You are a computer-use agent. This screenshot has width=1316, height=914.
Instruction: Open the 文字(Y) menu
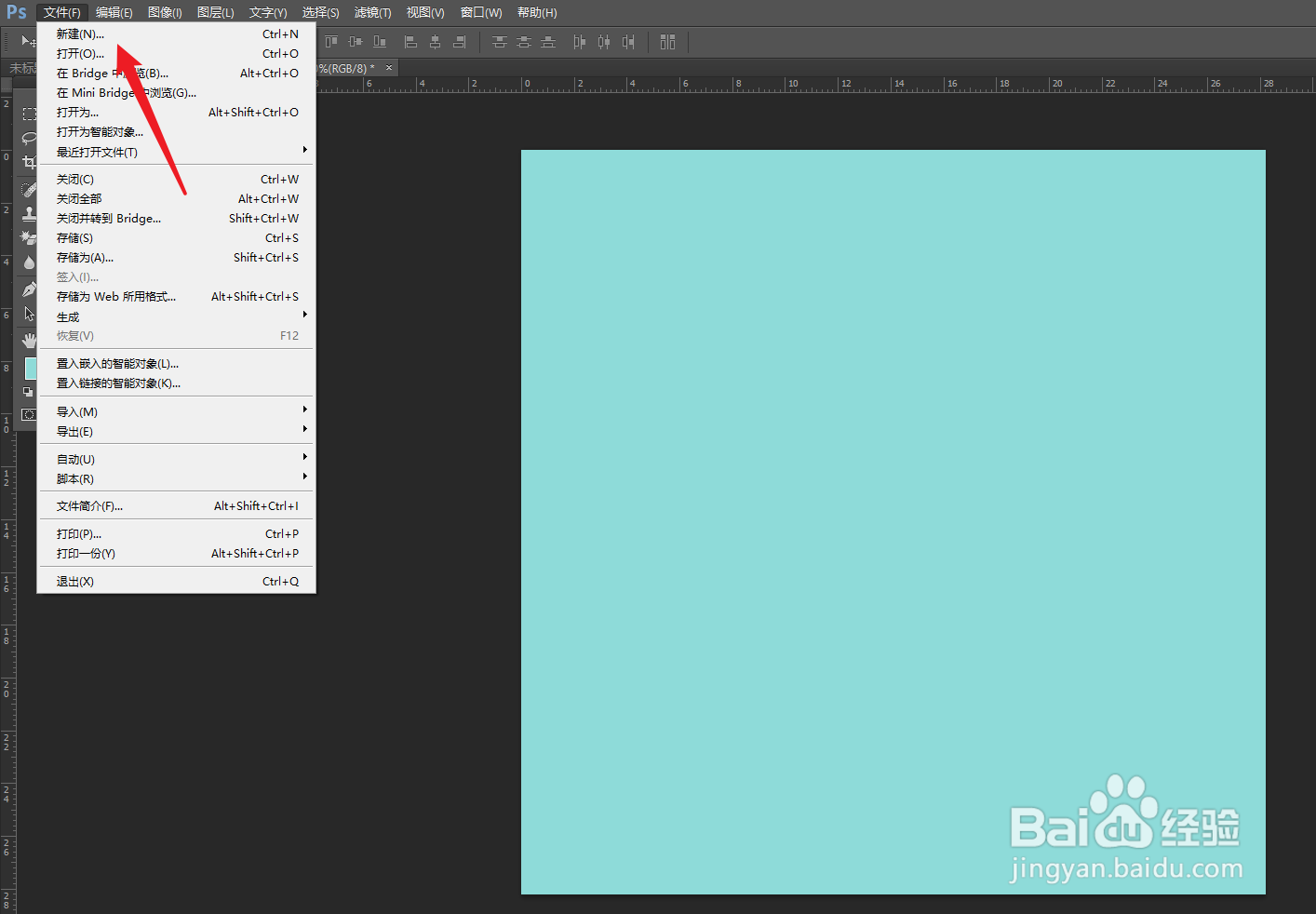268,12
